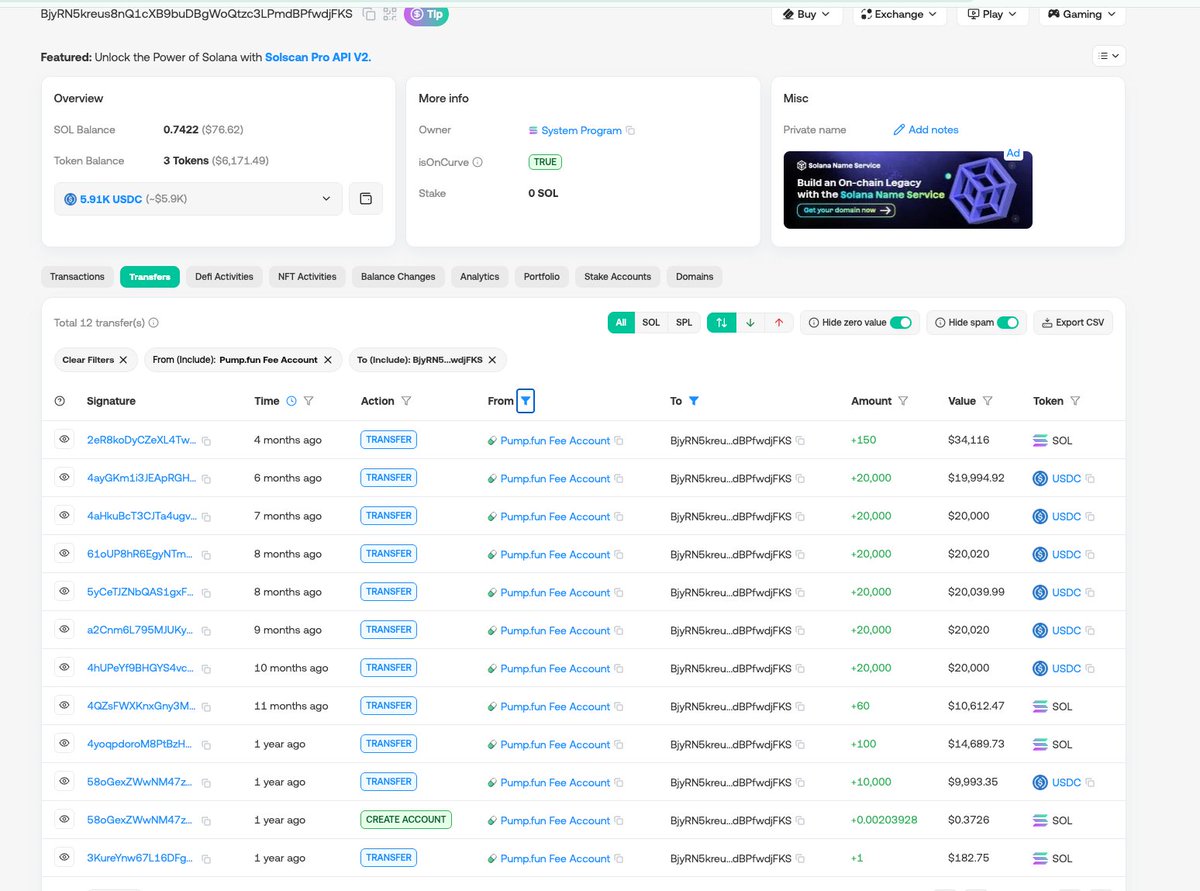
Task: Open the NFT Activities tab
Action: tap(307, 276)
